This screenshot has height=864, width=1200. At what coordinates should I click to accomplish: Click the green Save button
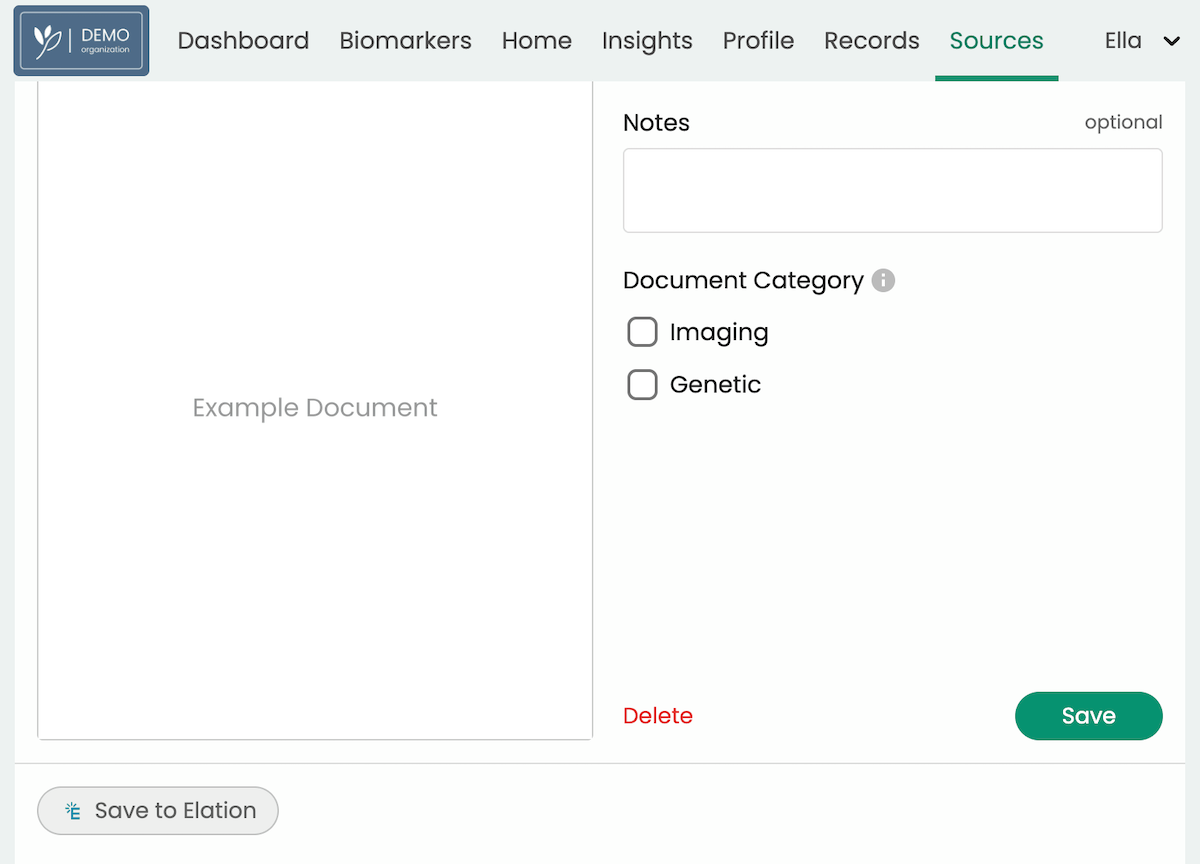click(1089, 716)
